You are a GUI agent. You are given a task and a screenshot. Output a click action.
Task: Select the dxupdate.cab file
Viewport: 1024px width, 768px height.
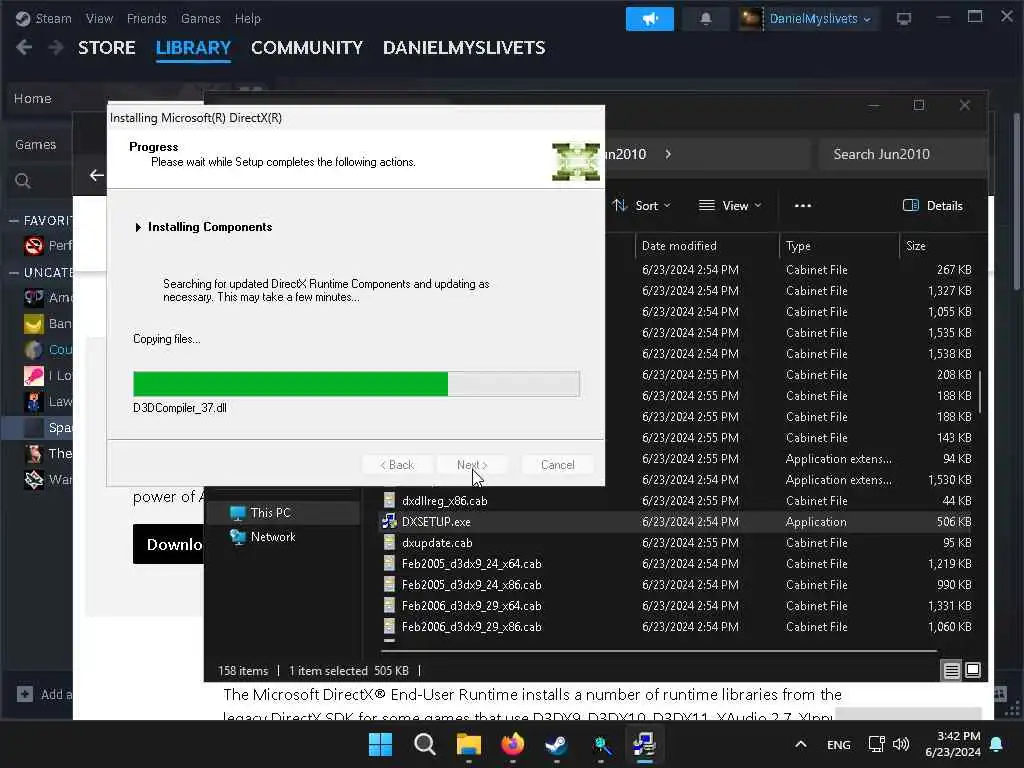[x=437, y=543]
